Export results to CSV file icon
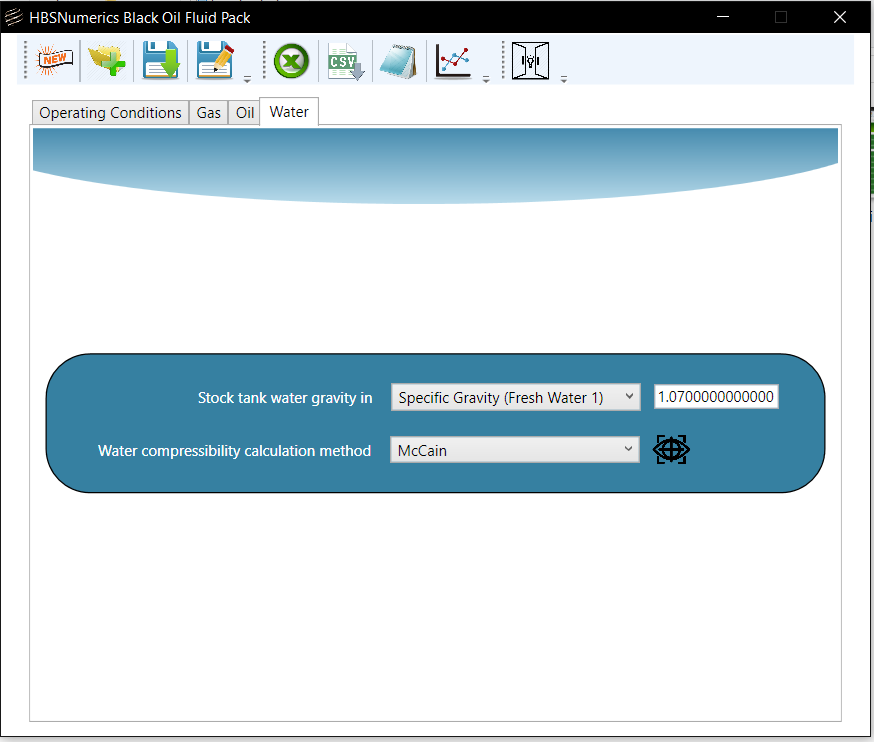 (x=345, y=61)
